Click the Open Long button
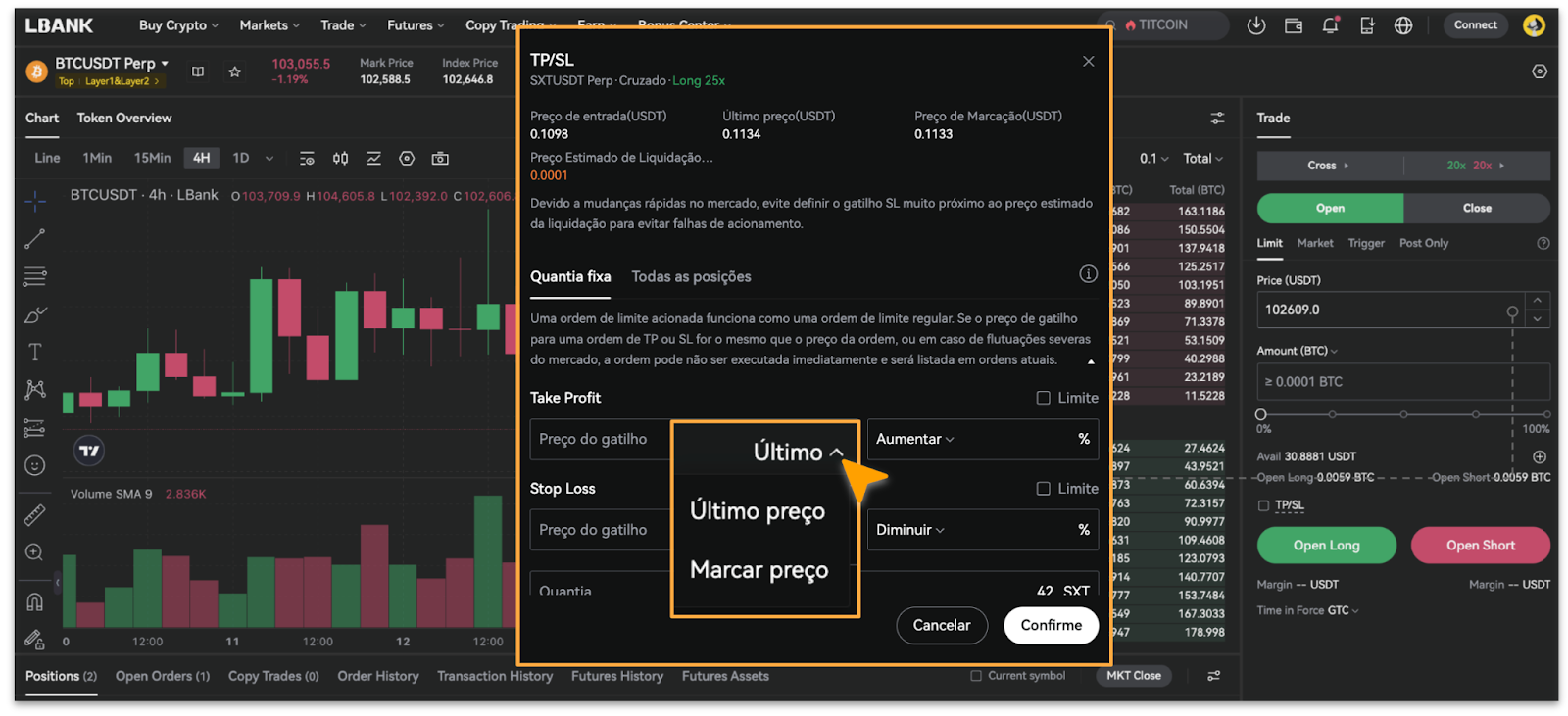Screen dimensions: 1568x716 (x=1327, y=546)
